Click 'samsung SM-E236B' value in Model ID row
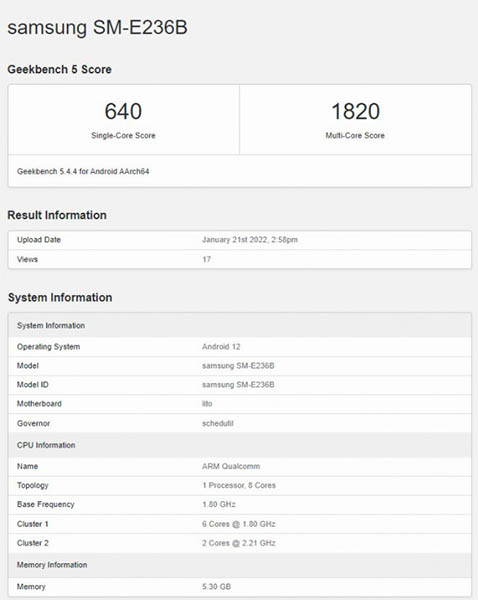 pyautogui.click(x=238, y=385)
